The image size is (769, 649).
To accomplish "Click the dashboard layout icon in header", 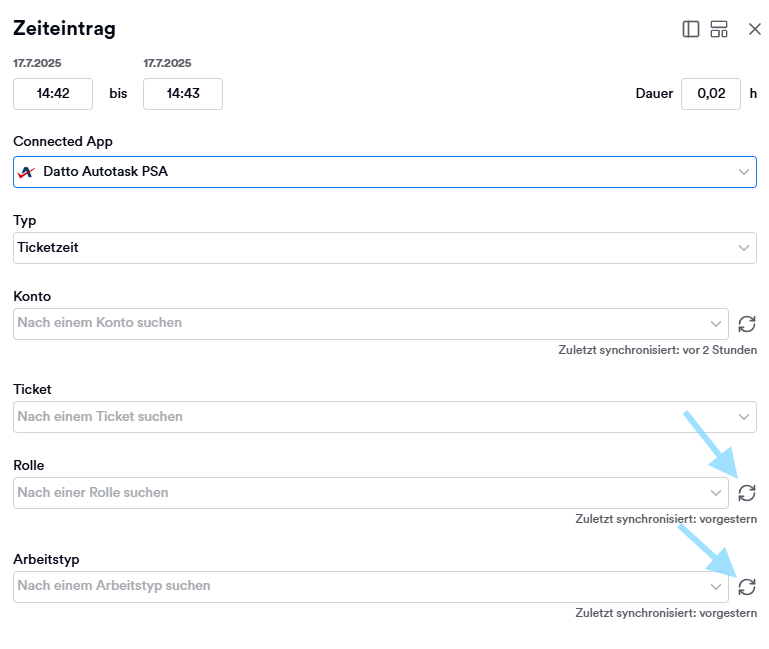I will pyautogui.click(x=719, y=29).
